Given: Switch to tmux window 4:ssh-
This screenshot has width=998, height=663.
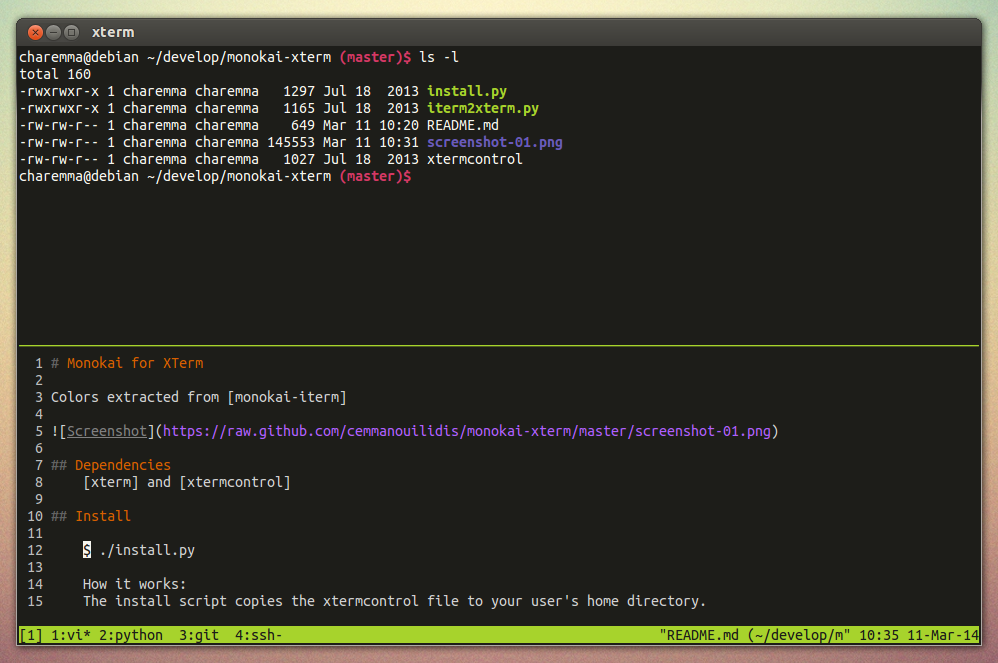Looking at the screenshot, I should coord(258,635).
